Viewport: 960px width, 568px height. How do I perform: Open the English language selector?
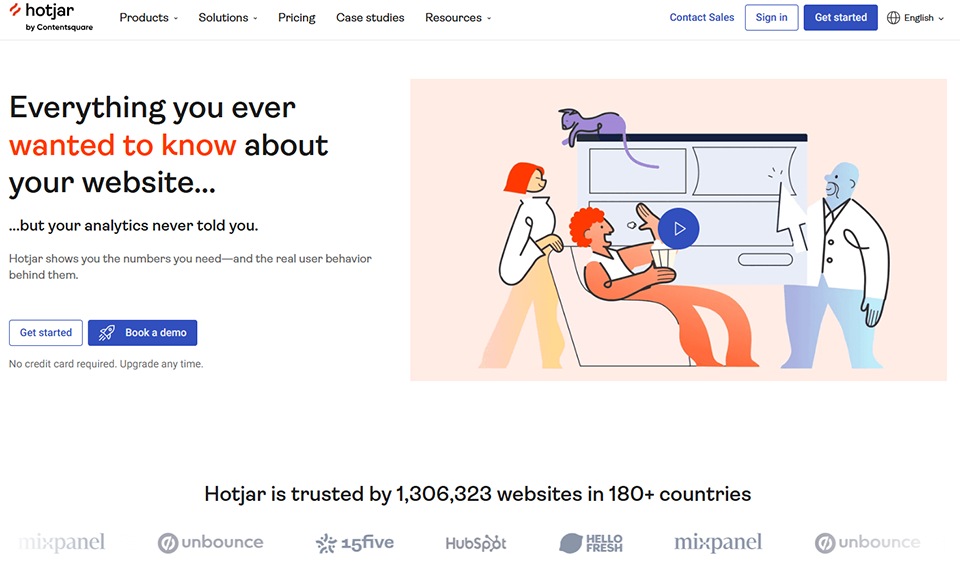pyautogui.click(x=916, y=18)
